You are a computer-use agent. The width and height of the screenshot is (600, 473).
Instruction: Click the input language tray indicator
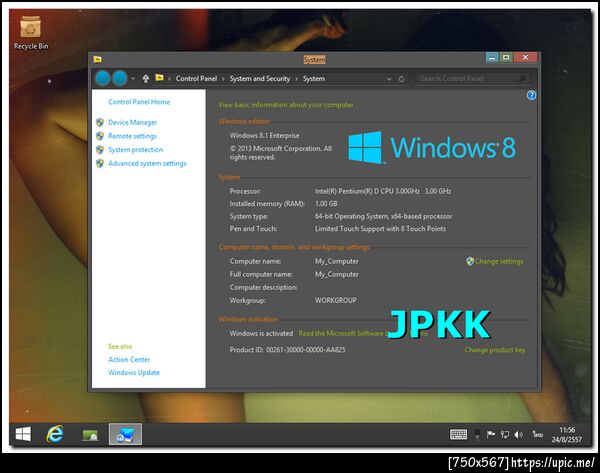(538, 434)
